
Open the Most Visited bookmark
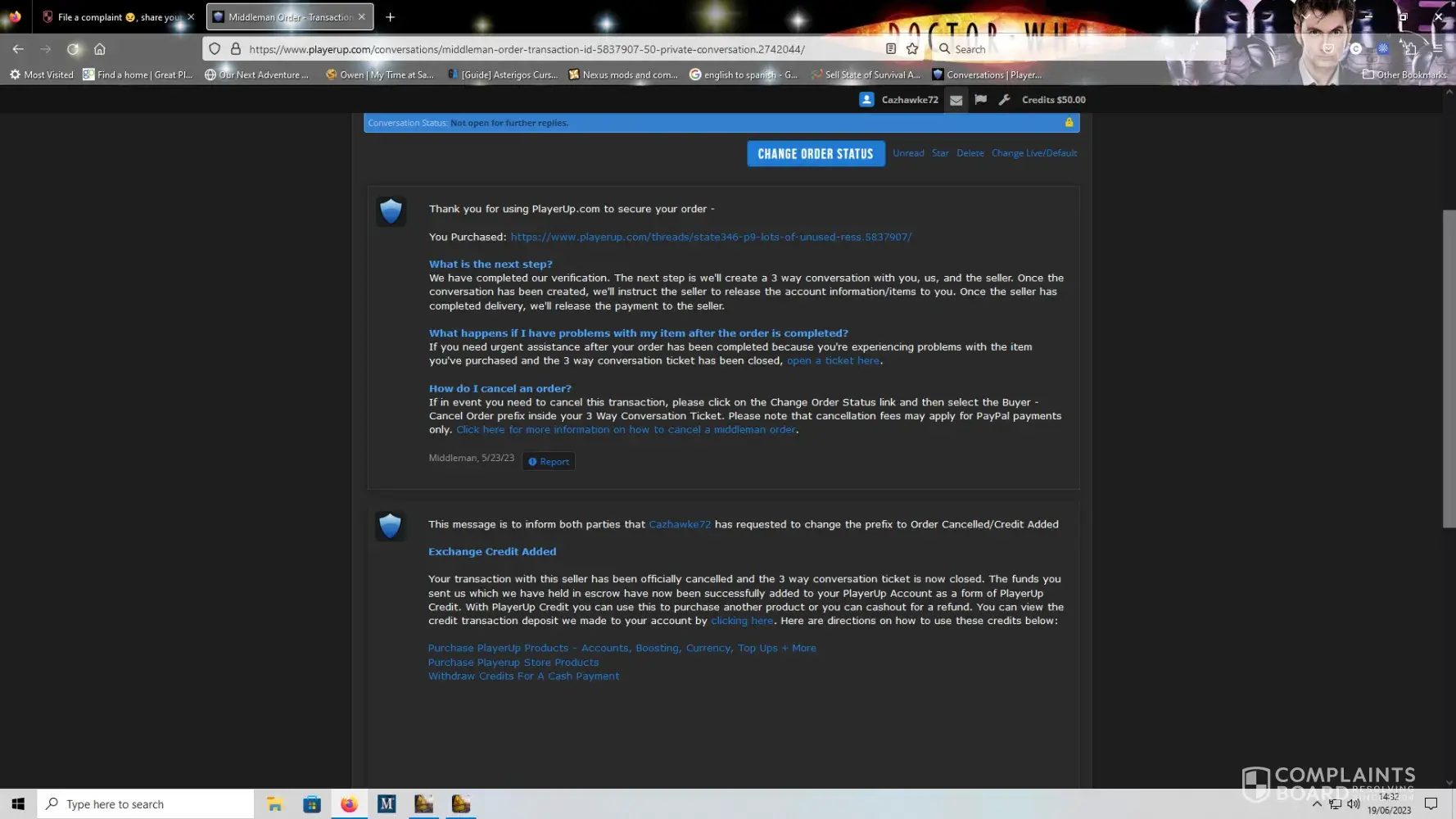[x=42, y=75]
